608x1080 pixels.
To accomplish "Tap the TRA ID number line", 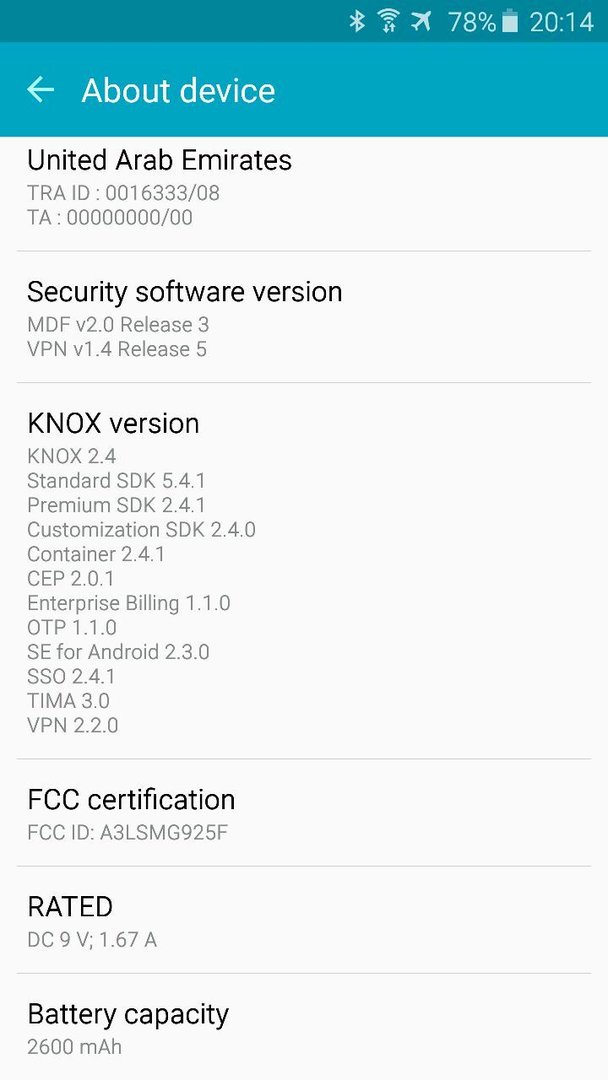I will pos(123,193).
